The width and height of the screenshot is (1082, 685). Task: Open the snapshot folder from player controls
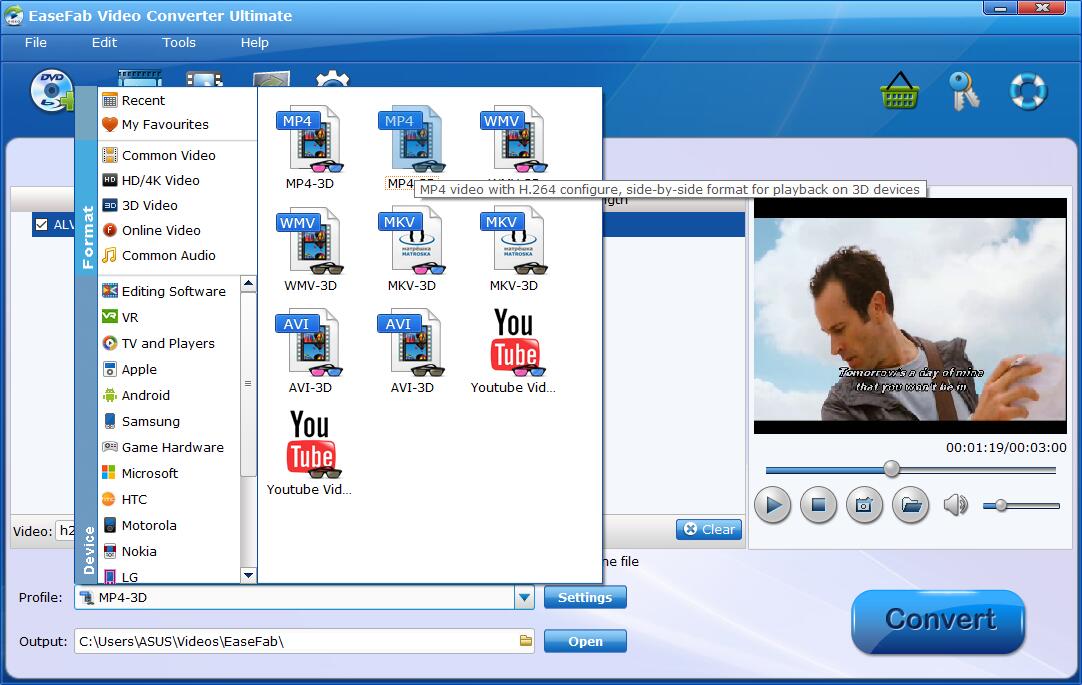tap(911, 506)
